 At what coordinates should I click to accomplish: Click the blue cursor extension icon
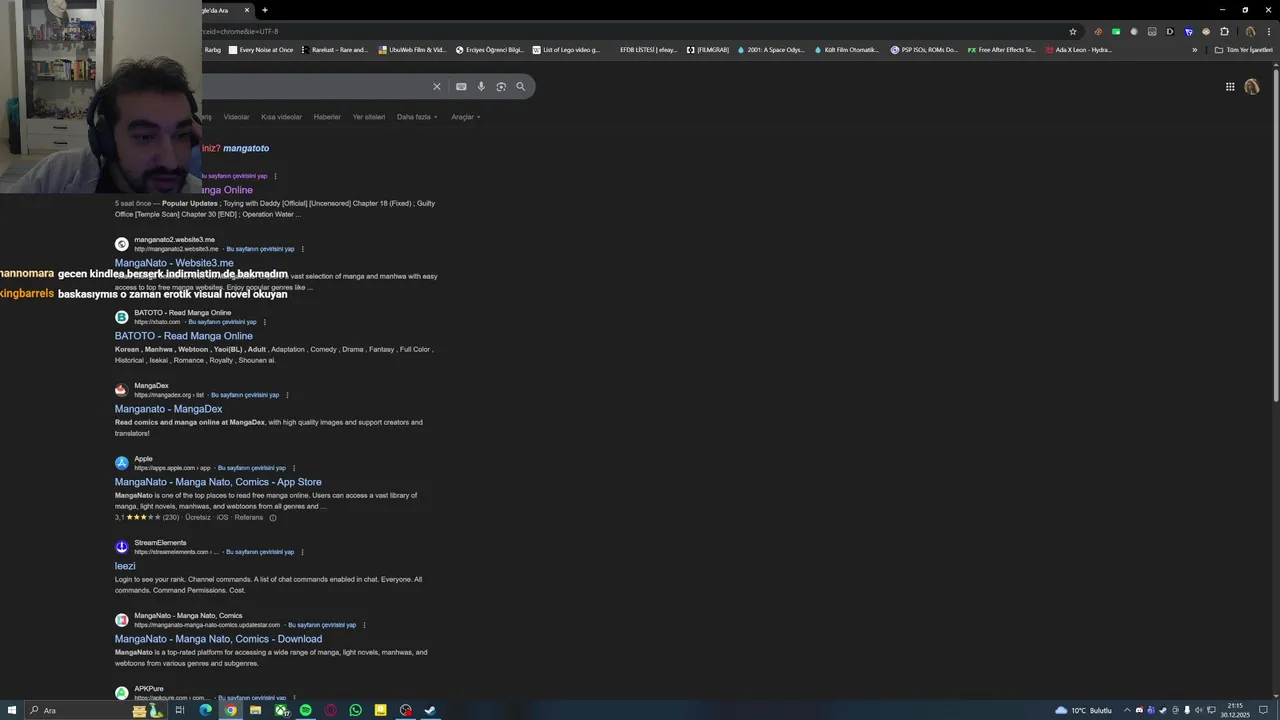[x=1188, y=32]
